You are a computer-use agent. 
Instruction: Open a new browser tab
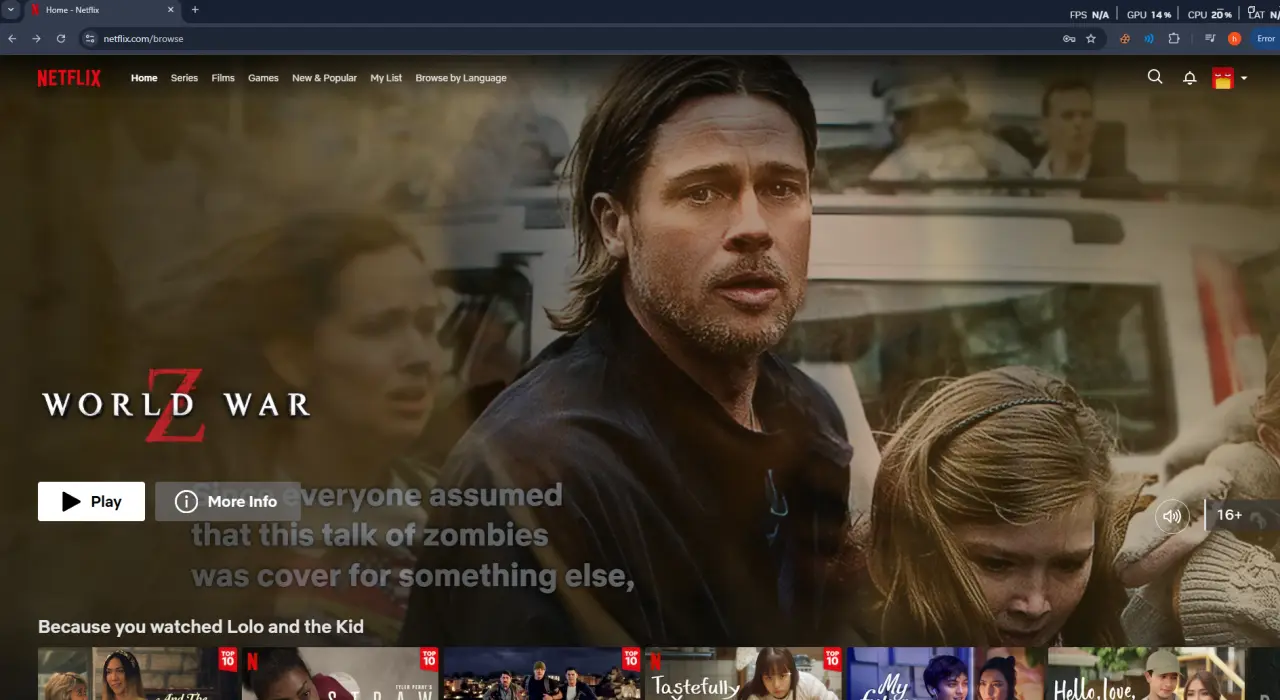tap(195, 10)
